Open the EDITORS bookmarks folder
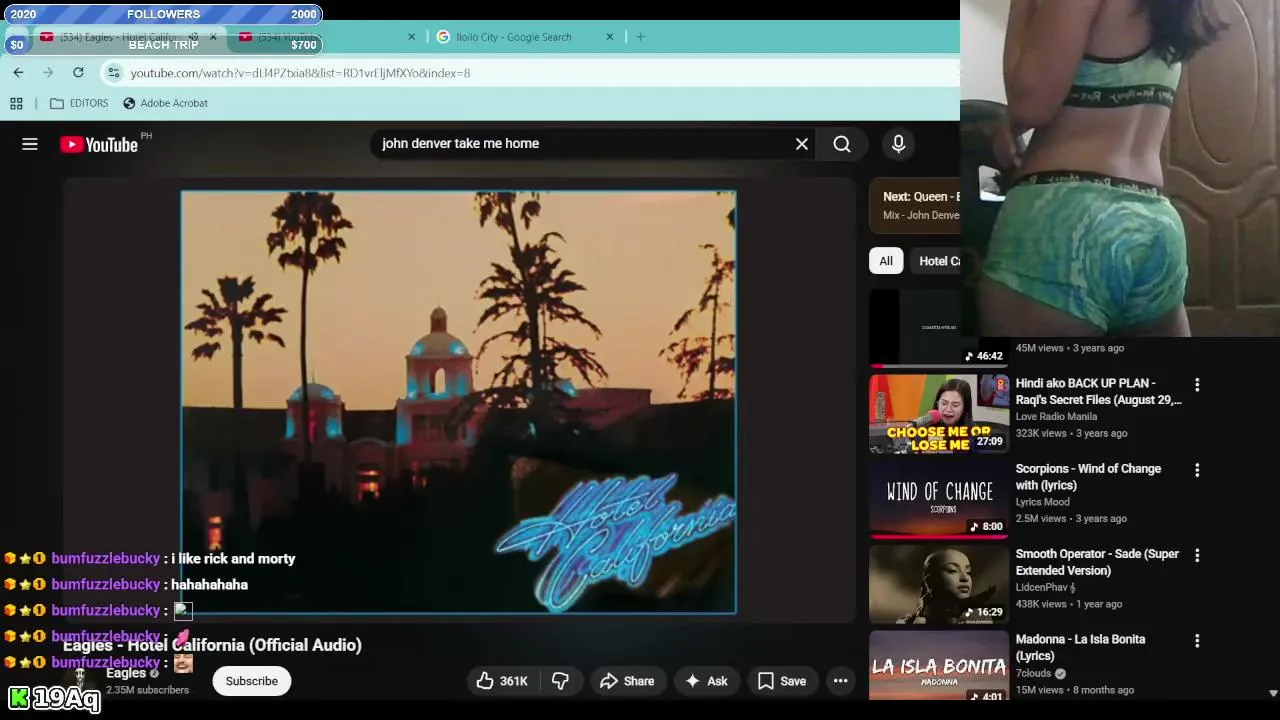This screenshot has height=720, width=1280. 79,103
